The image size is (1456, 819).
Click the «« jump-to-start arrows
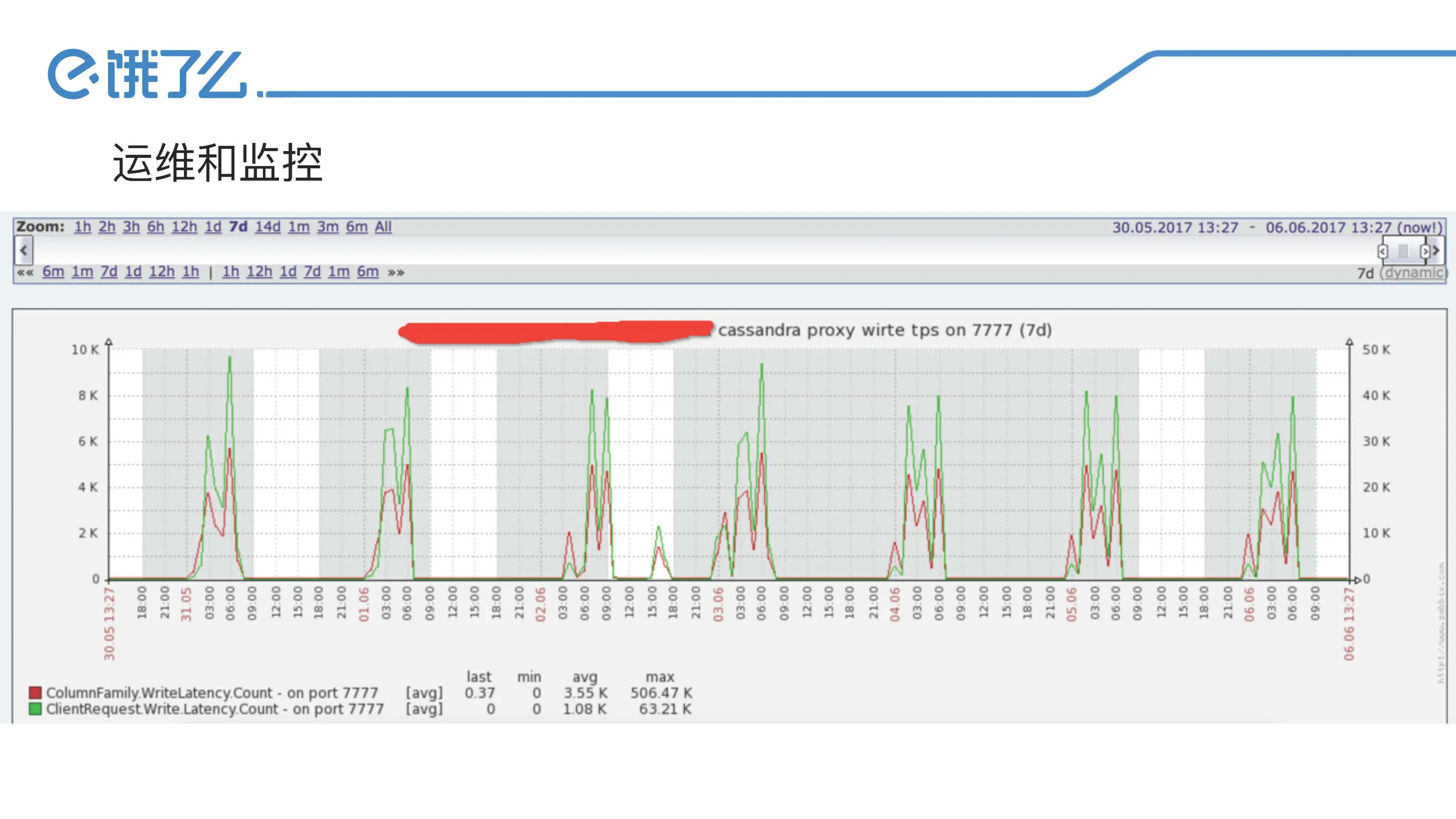[x=25, y=273]
